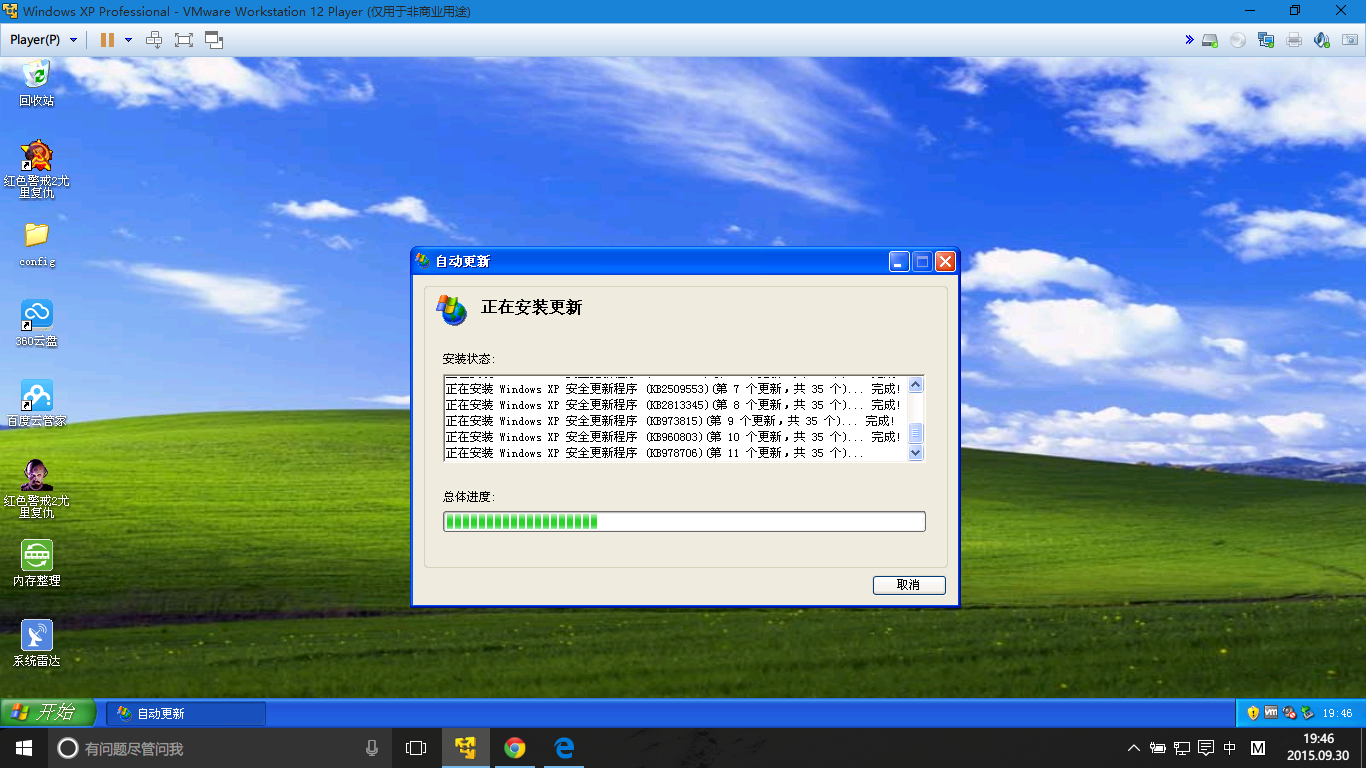Viewport: 1366px width, 768px height.
Task: Click the network adapter device icon
Action: tap(1266, 40)
